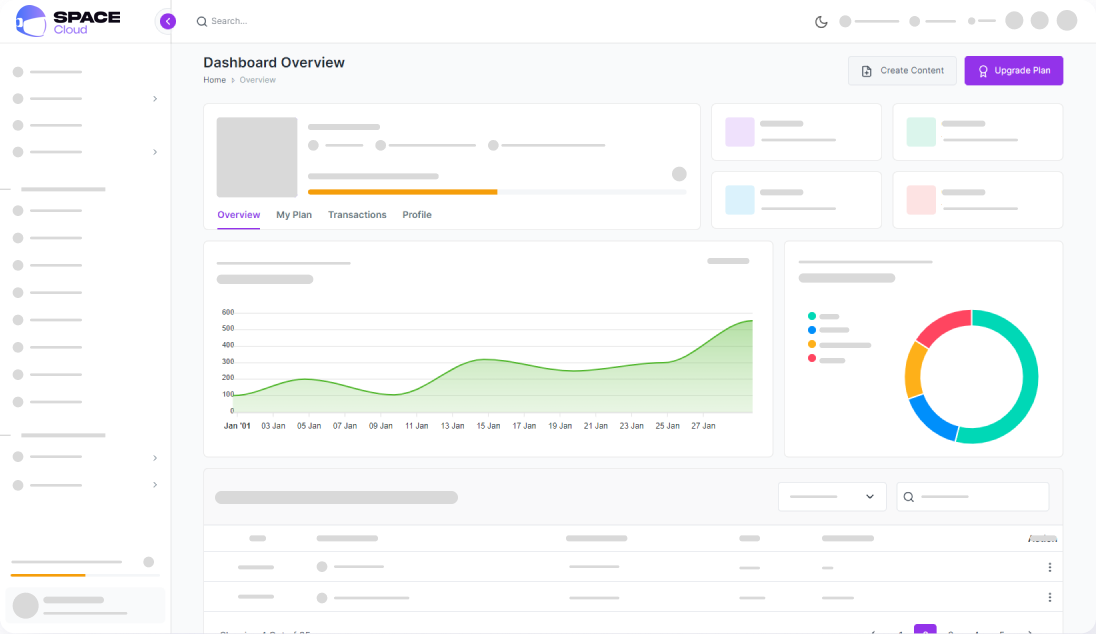Image resolution: width=1096 pixels, height=634 pixels.
Task: Open three-dot menu on first table row
Action: click(1049, 567)
